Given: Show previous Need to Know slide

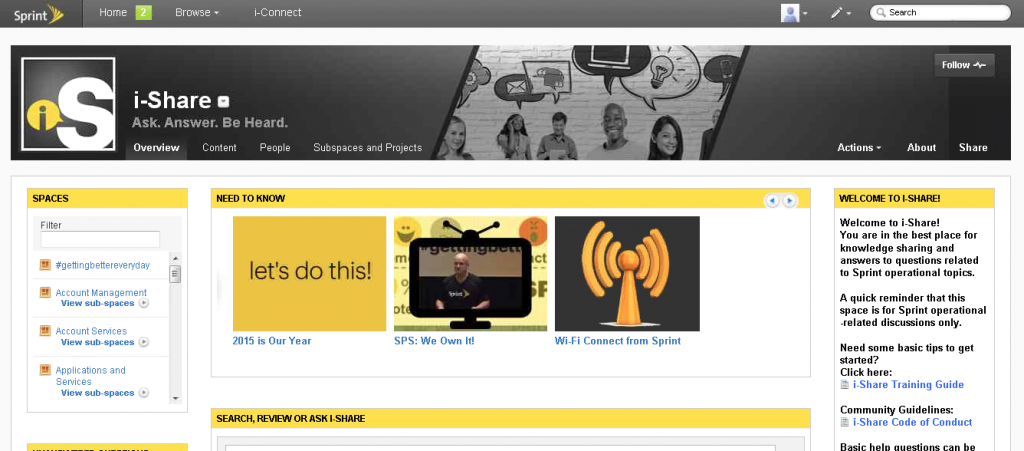Looking at the screenshot, I should 771,200.
